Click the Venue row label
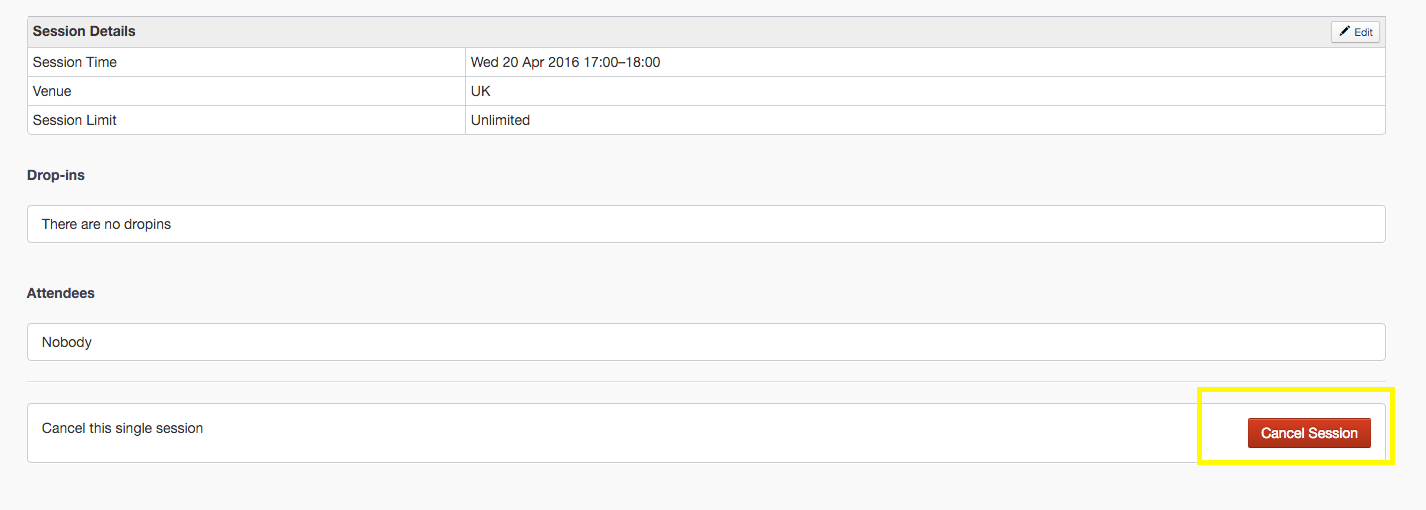 [x=52, y=91]
